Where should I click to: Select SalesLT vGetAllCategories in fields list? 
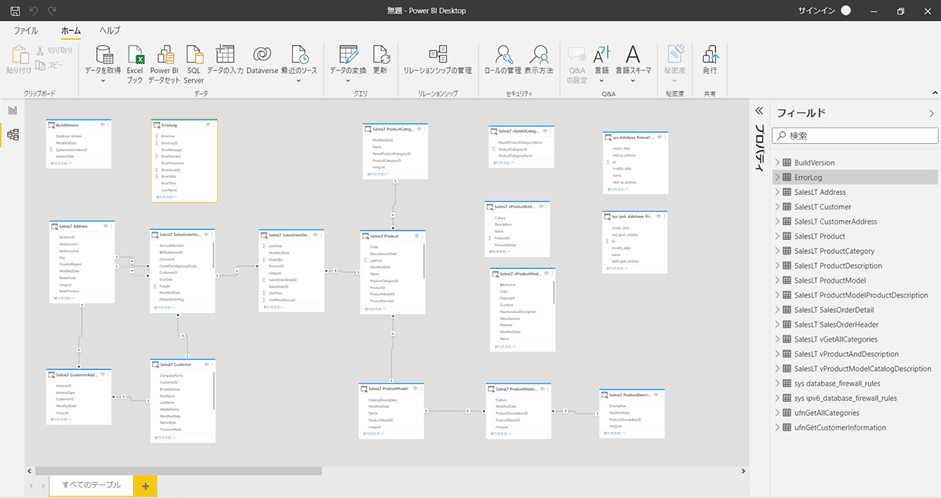[855, 340]
